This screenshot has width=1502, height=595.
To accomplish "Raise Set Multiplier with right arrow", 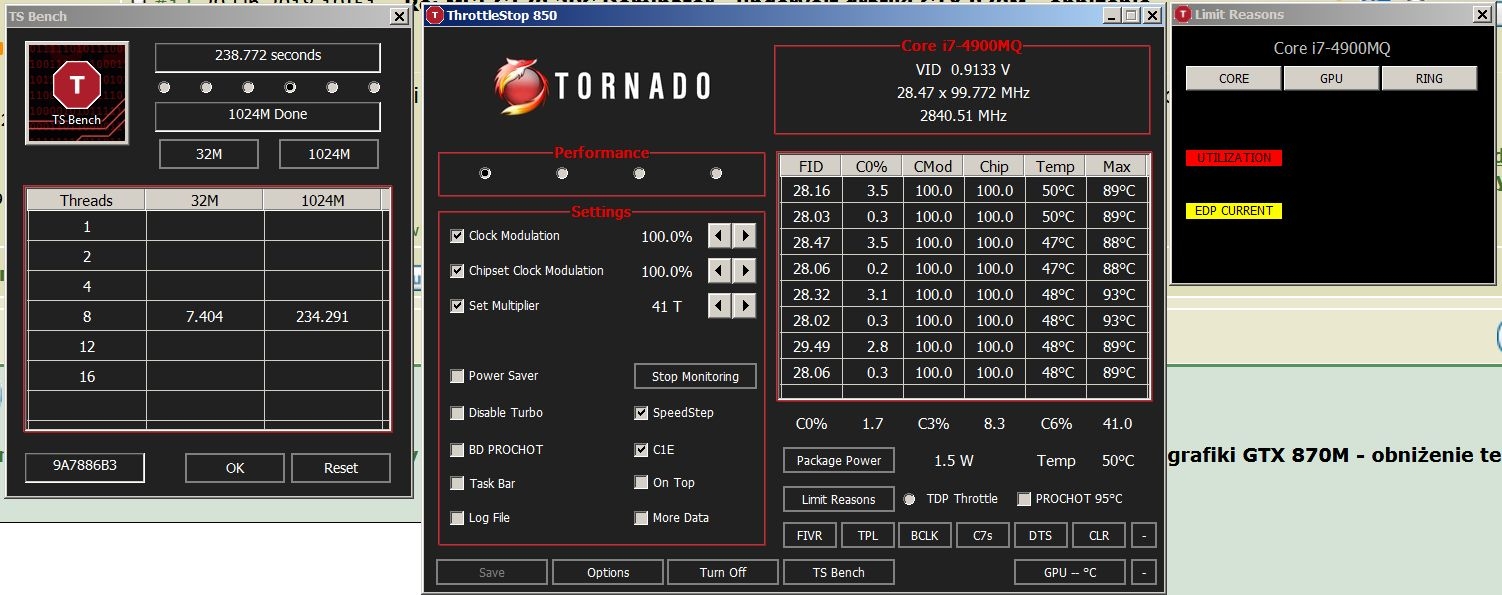I will [x=744, y=306].
